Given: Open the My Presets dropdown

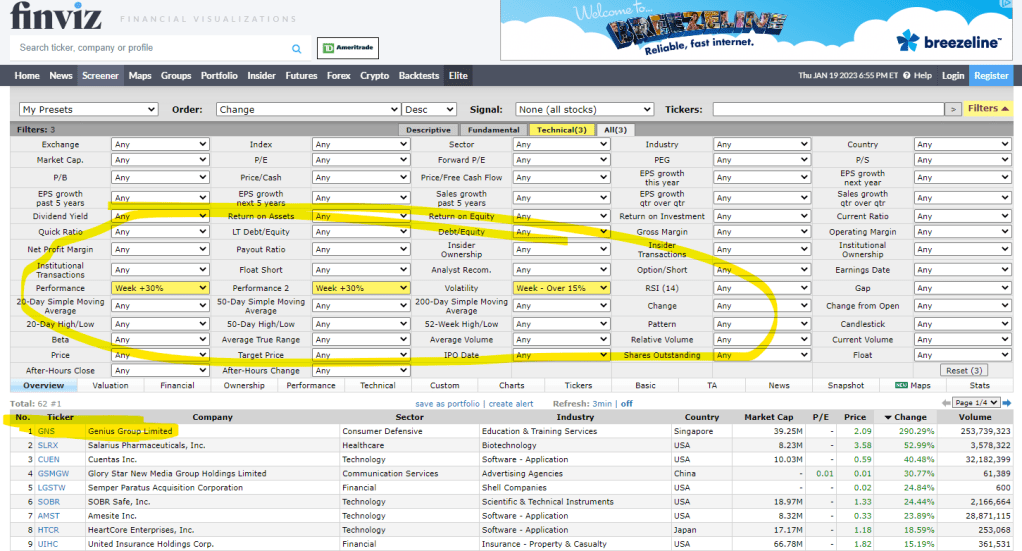Looking at the screenshot, I should tap(89, 110).
